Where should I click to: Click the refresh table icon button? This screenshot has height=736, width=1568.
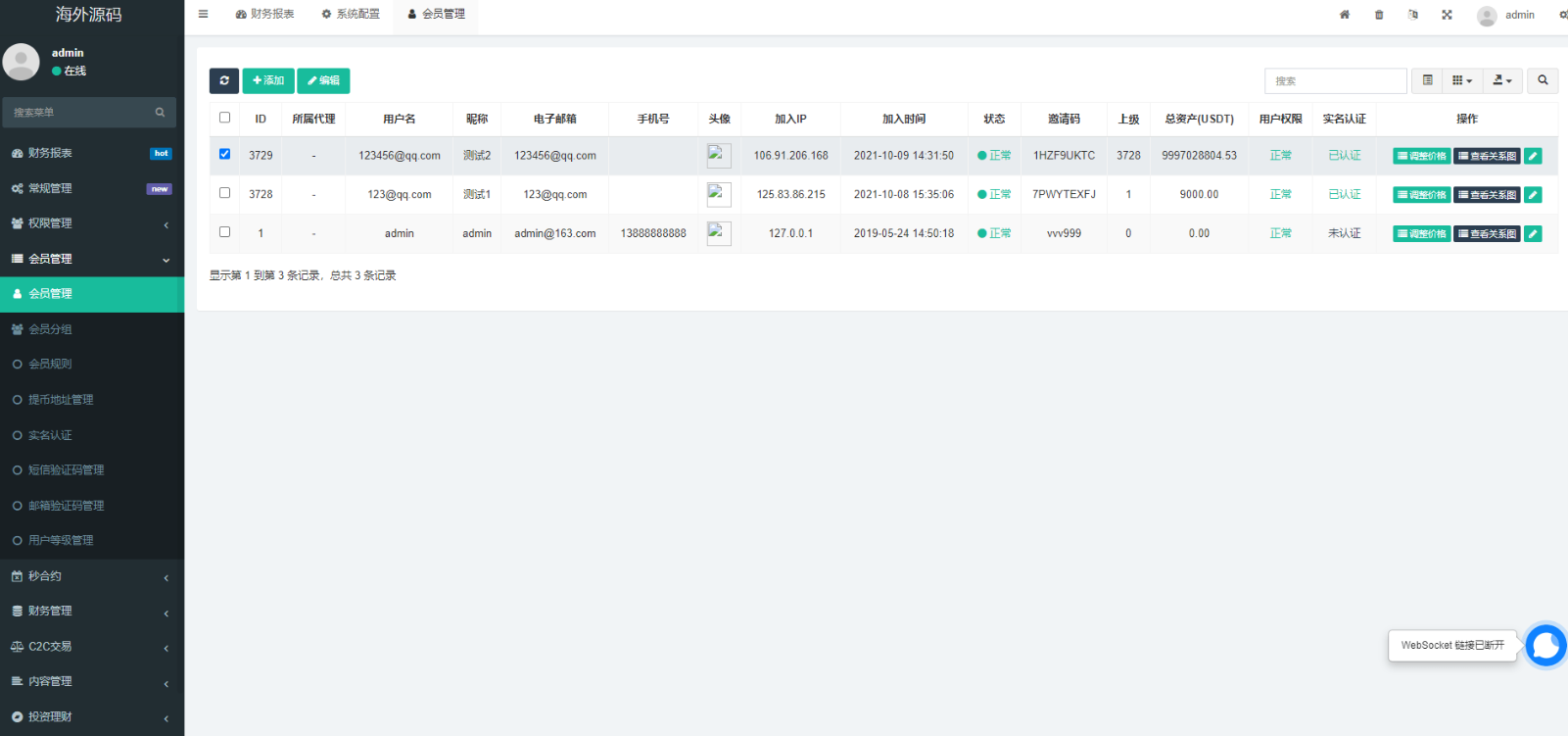tap(223, 80)
